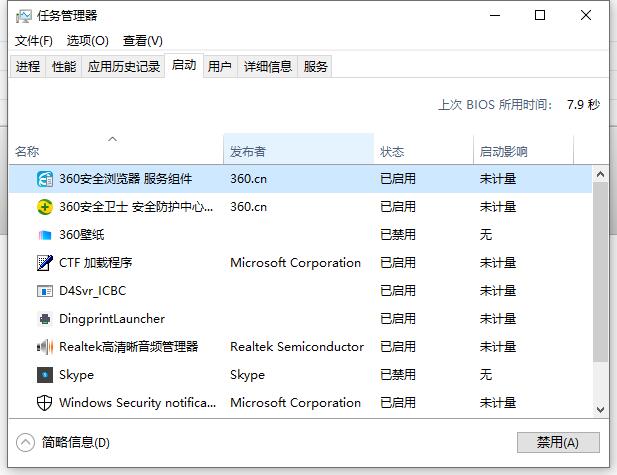Select the Skype name in 名称 column
617x475 pixels.
tap(76, 375)
